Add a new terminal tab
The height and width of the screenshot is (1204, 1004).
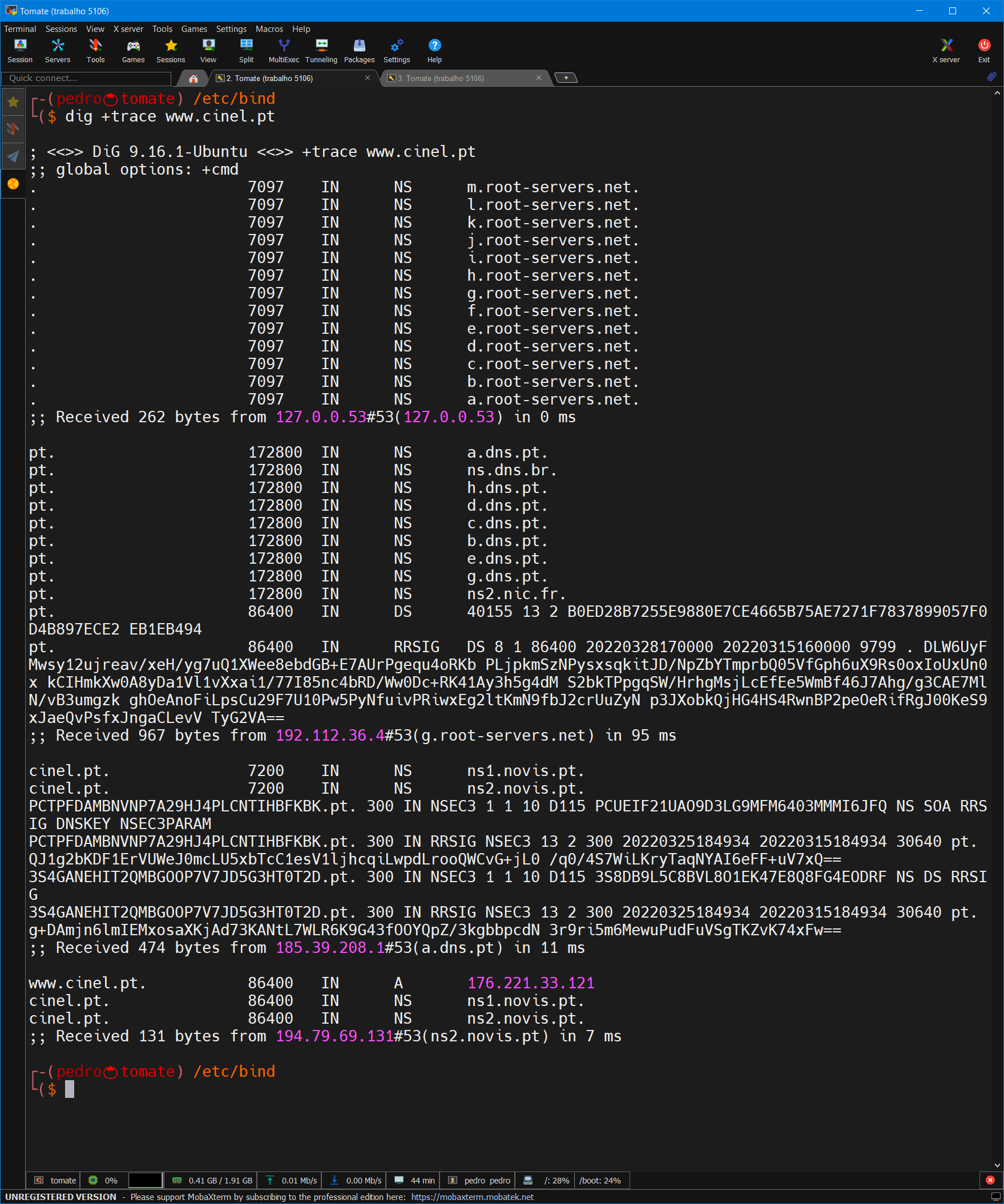tap(566, 78)
